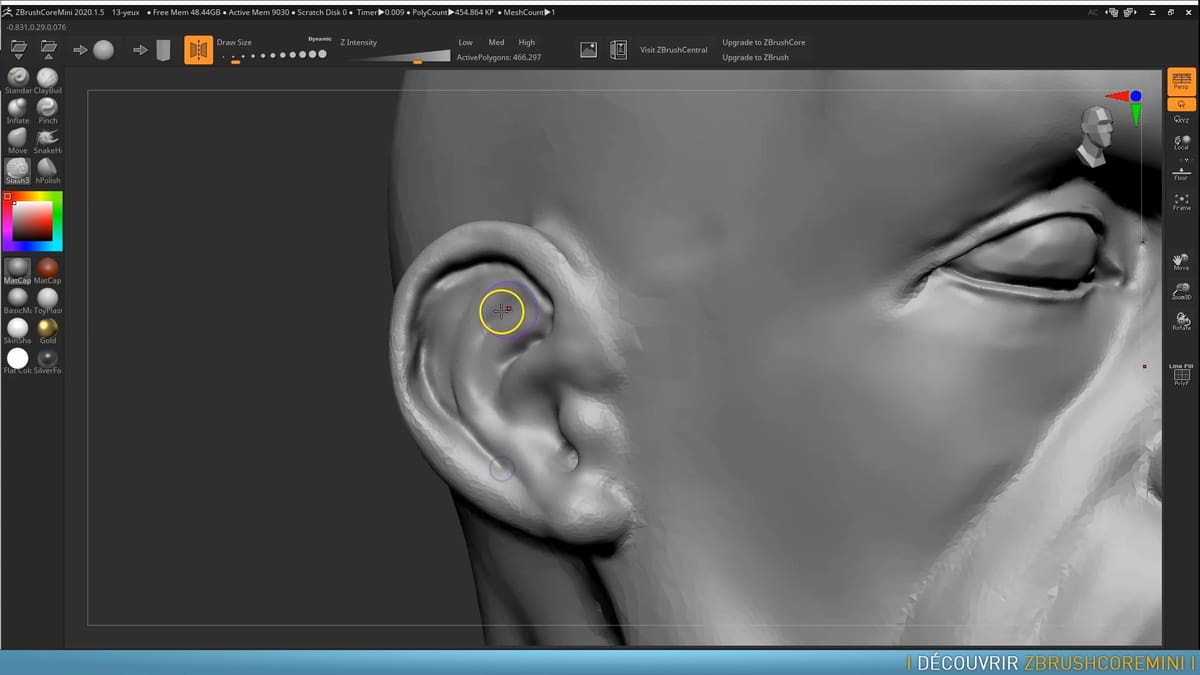Initialize a new stone block mesh
Viewport: 1200px width, 675px height.
154,50
